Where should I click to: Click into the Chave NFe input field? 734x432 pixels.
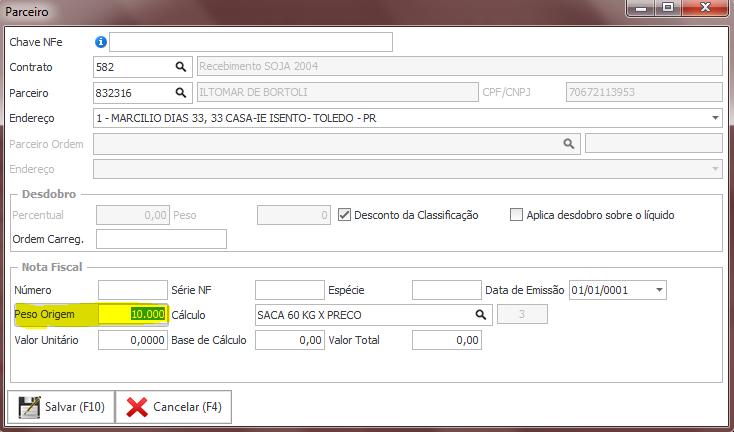[x=251, y=42]
